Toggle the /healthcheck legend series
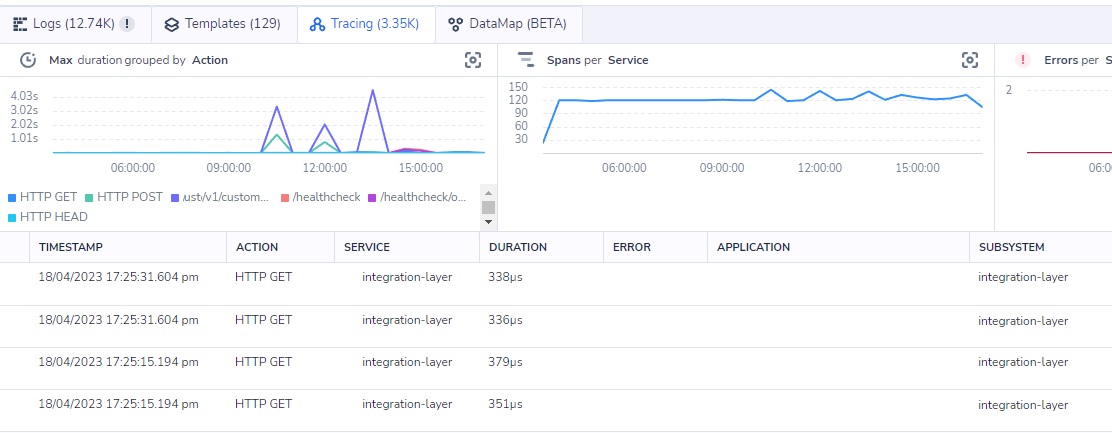Image resolution: width=1112 pixels, height=433 pixels. coord(324,197)
